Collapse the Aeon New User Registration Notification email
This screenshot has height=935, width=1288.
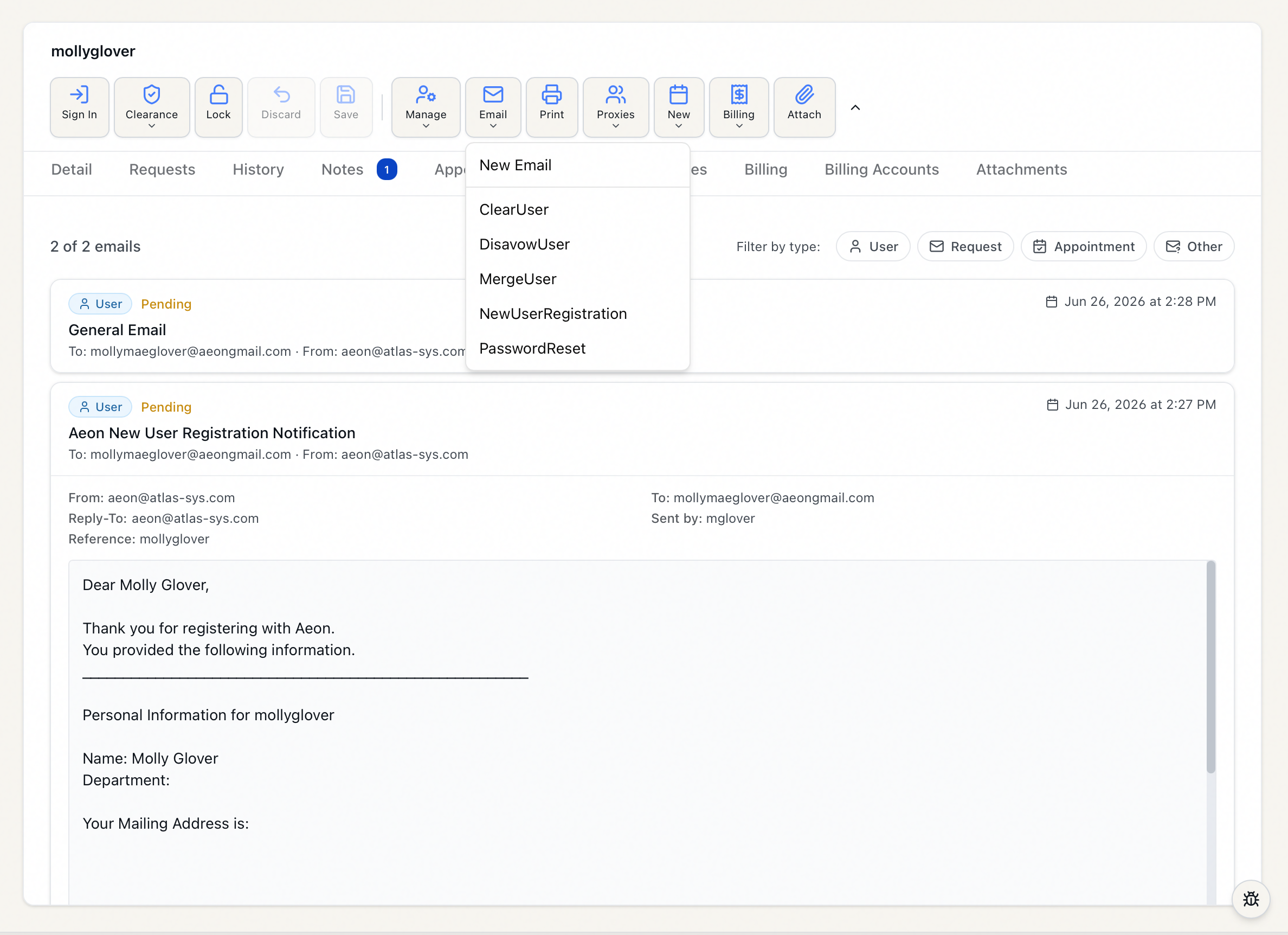642,430
